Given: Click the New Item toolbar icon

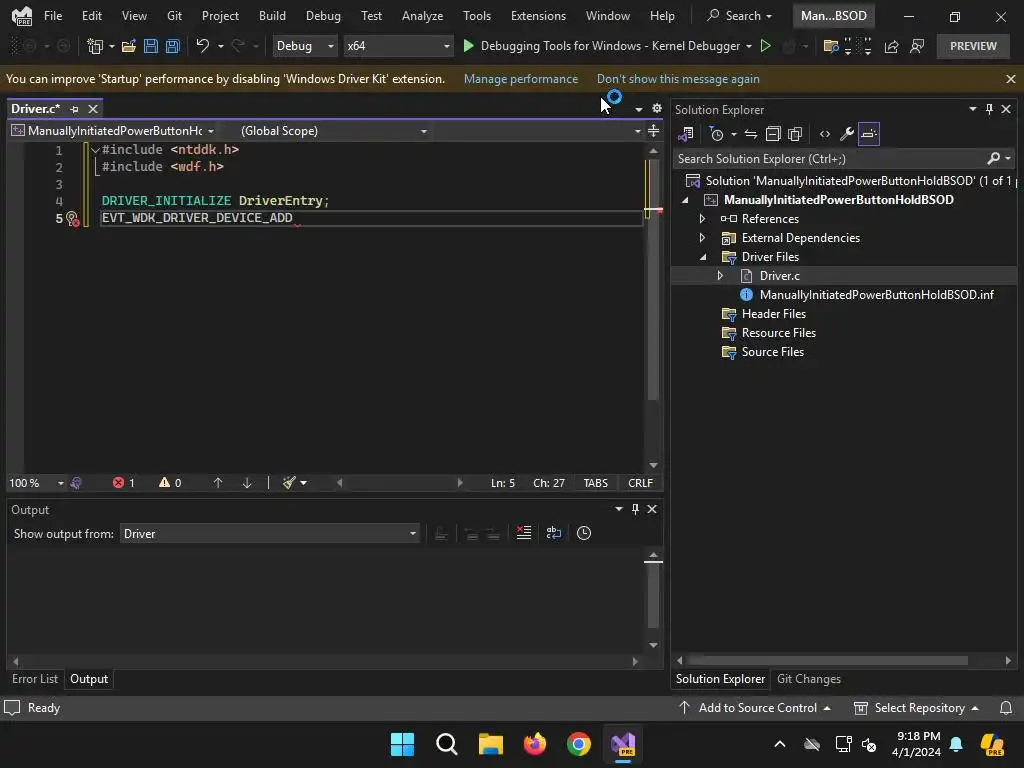Looking at the screenshot, I should point(95,46).
